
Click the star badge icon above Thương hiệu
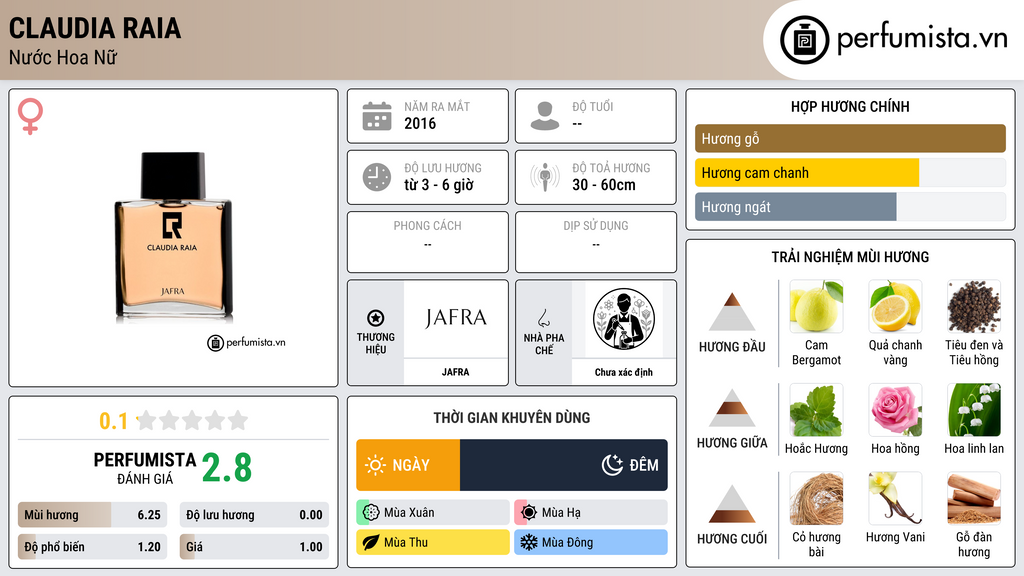[x=376, y=318]
